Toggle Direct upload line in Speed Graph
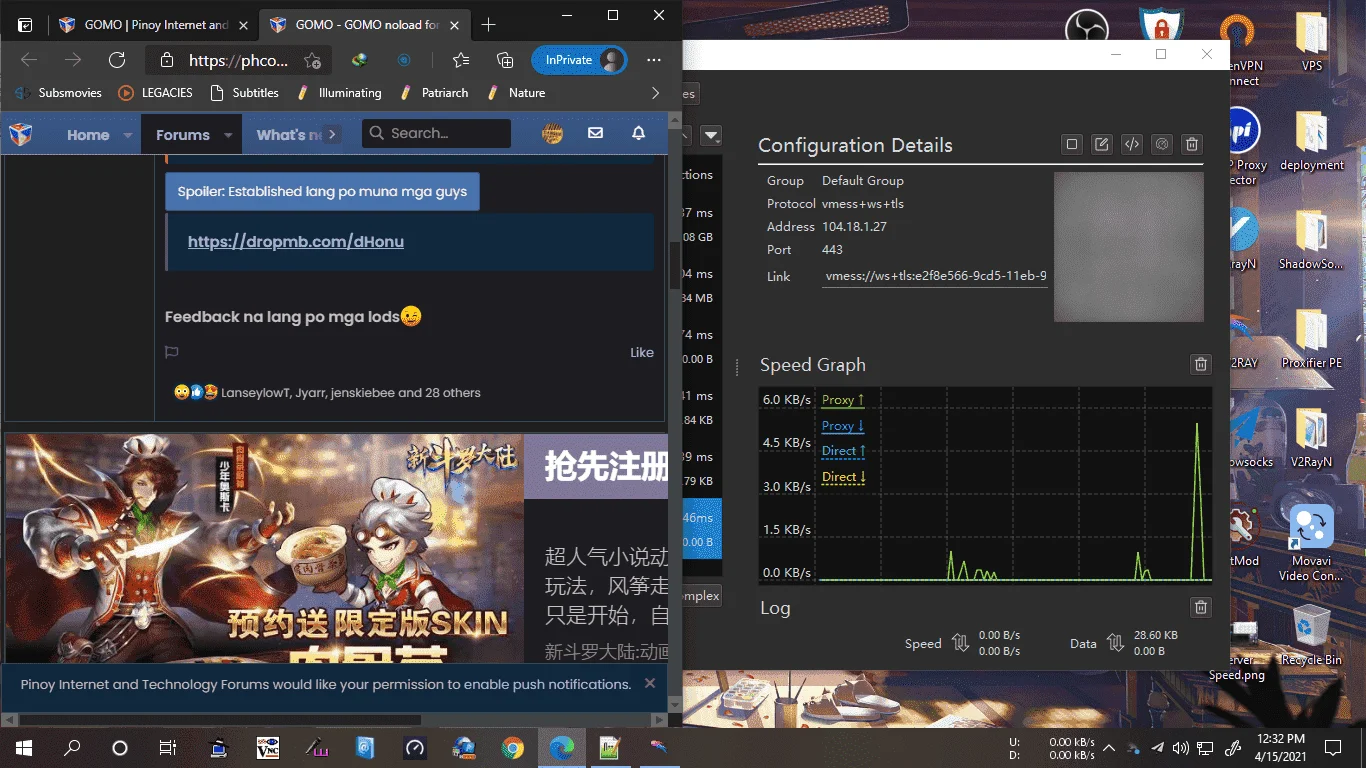Viewport: 1366px width, 768px height. 843,451
